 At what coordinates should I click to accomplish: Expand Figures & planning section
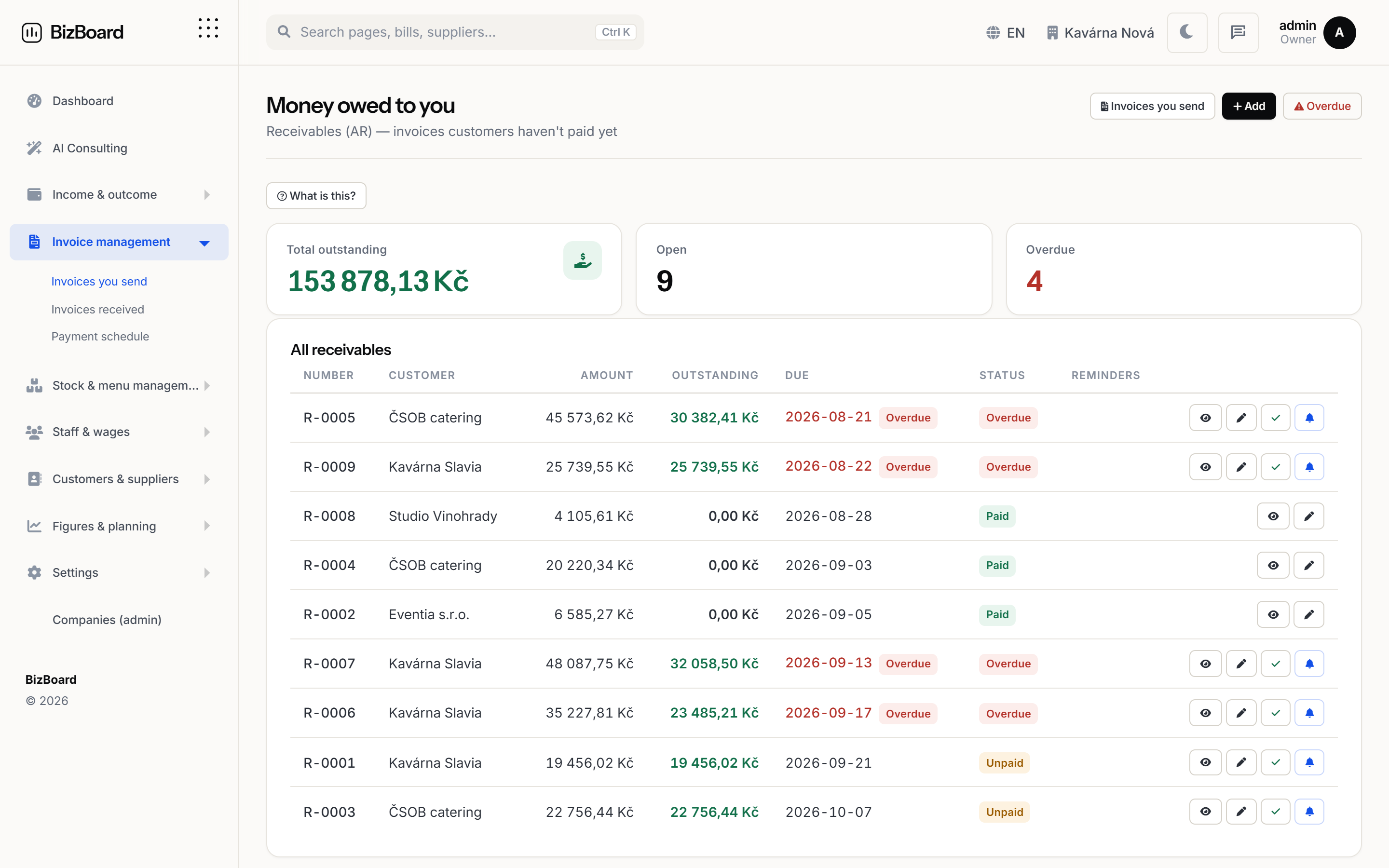119,526
